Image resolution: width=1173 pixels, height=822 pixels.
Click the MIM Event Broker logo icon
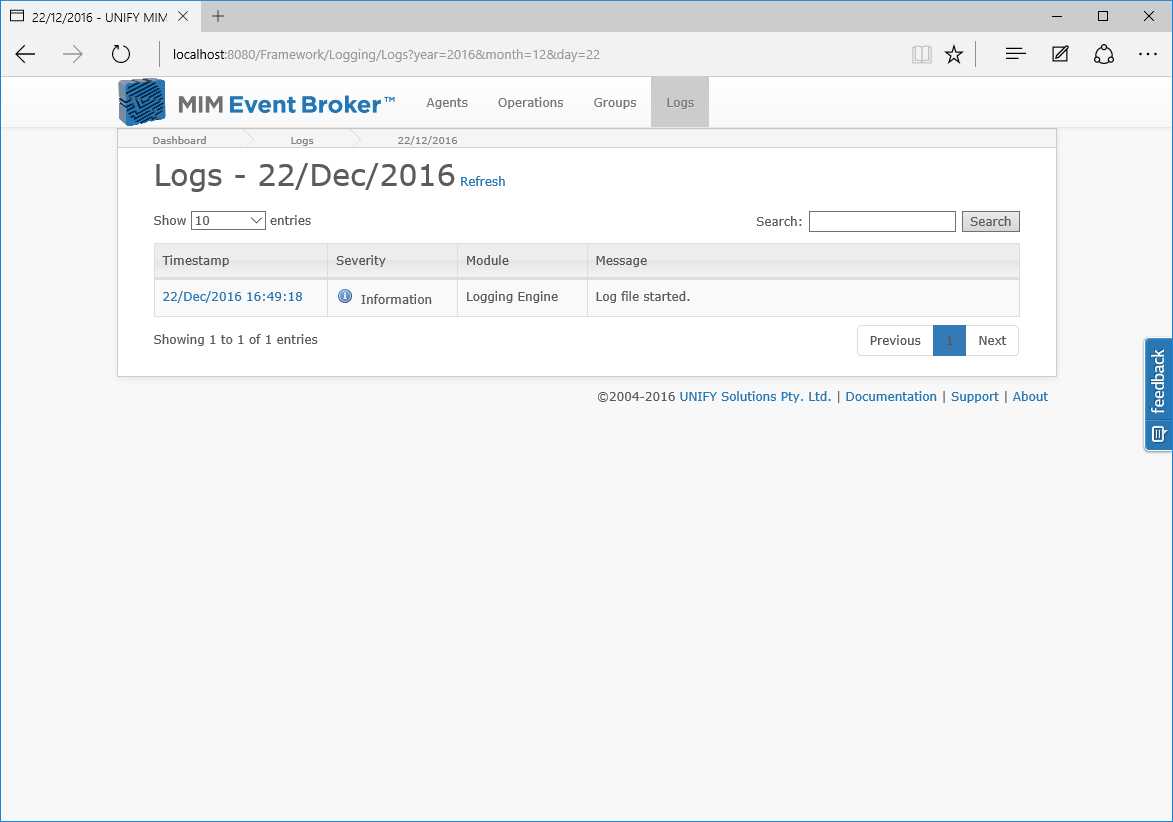142,102
